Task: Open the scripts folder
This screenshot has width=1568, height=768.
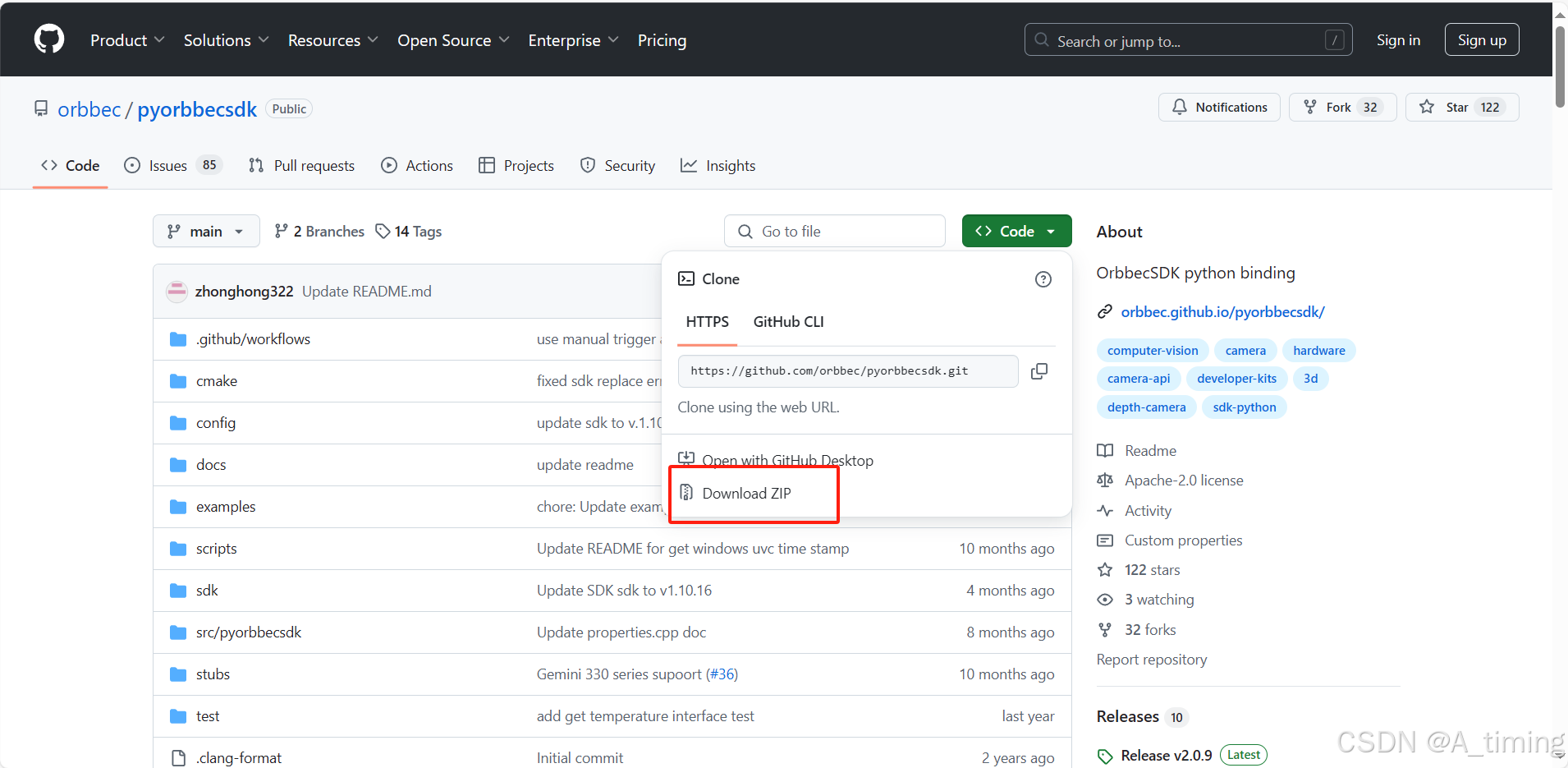Action: point(217,549)
